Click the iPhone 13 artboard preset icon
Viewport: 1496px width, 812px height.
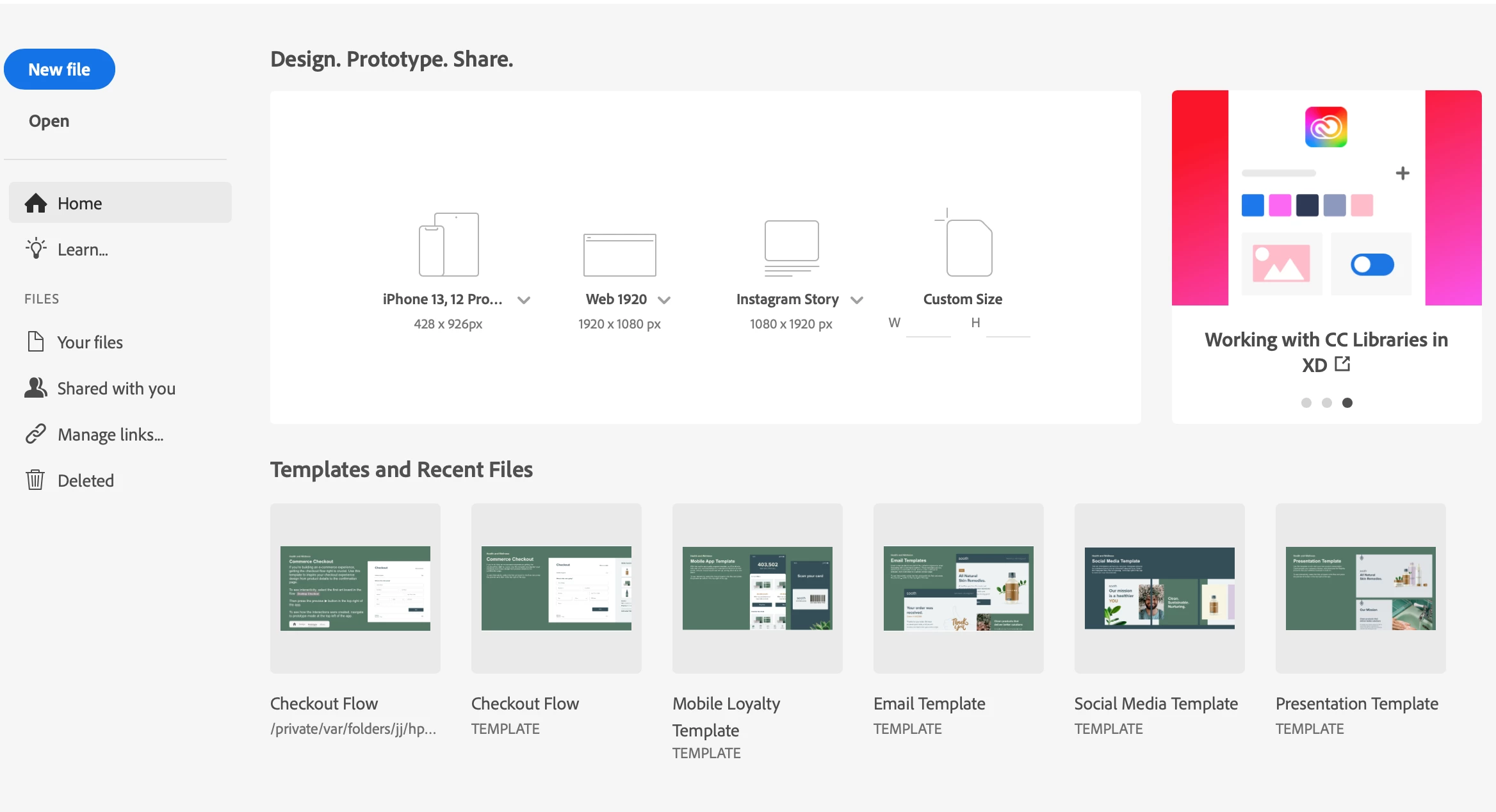coord(448,245)
